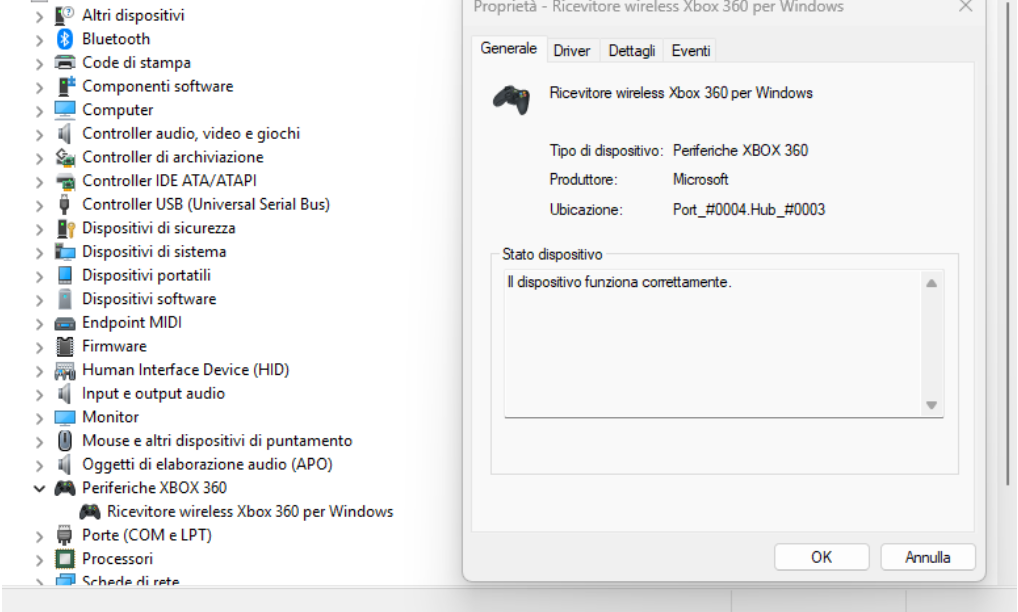Click the Bluetooth category icon
The width and height of the screenshot is (1018, 612).
[x=64, y=39]
